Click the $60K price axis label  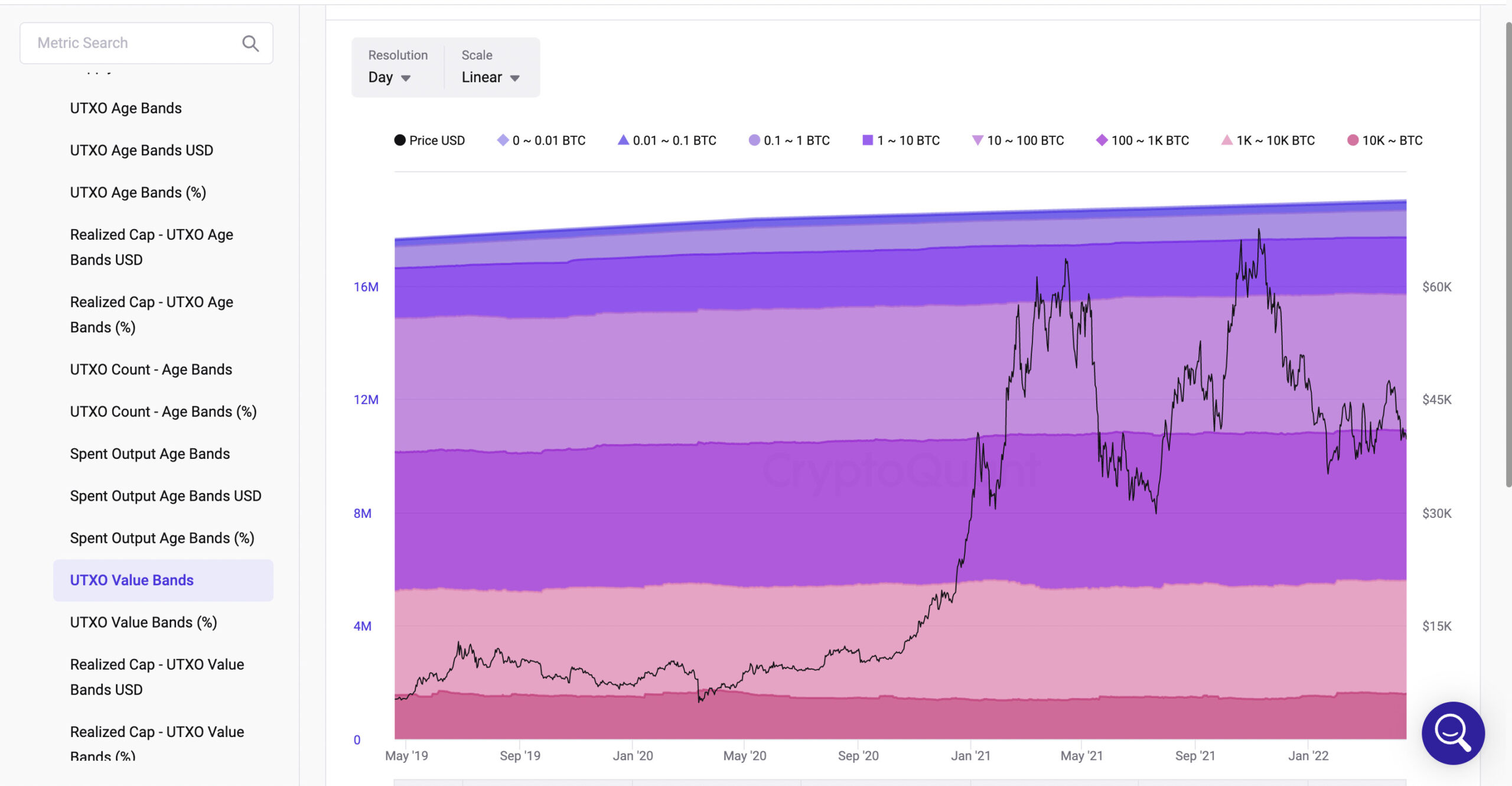pos(1437,287)
